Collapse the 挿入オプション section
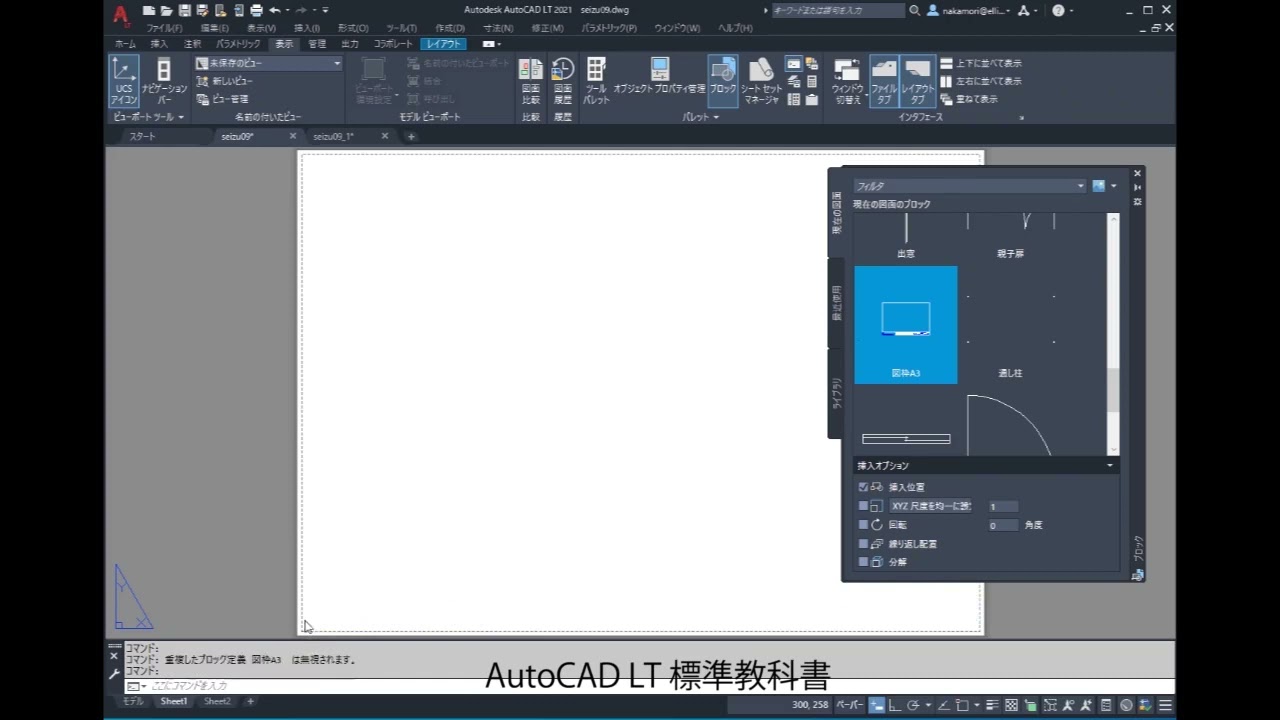Screen dimensions: 1280x720 pos(1109,465)
